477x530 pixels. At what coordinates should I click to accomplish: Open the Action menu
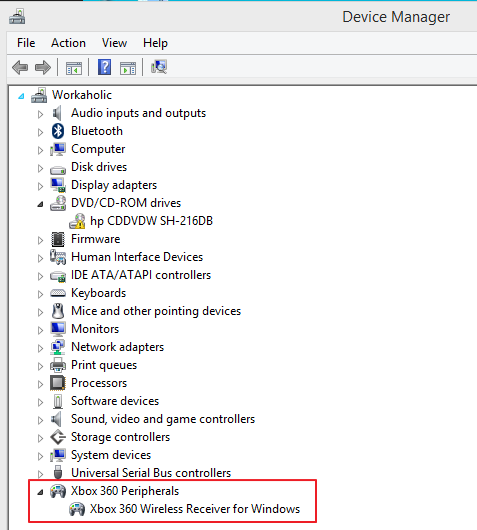click(68, 43)
